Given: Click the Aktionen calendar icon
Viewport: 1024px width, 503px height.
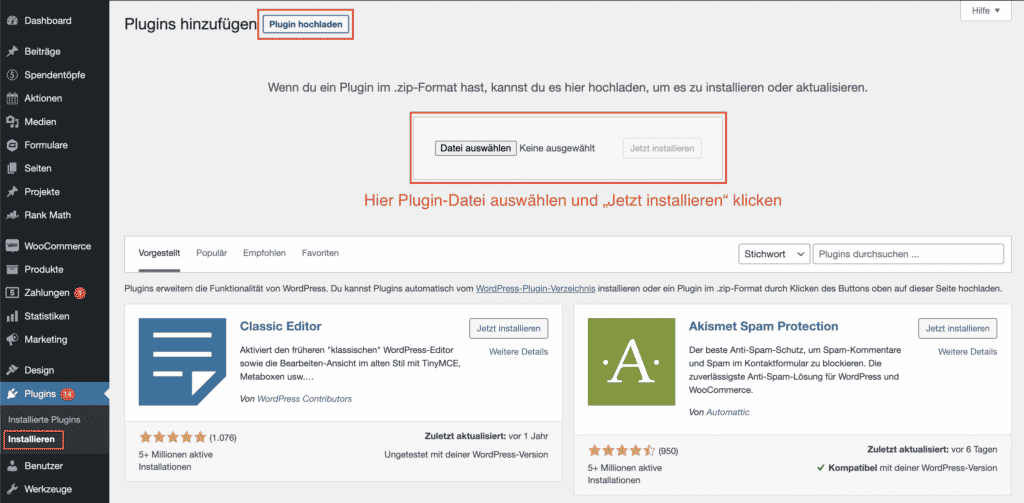Looking at the screenshot, I should (x=12, y=99).
